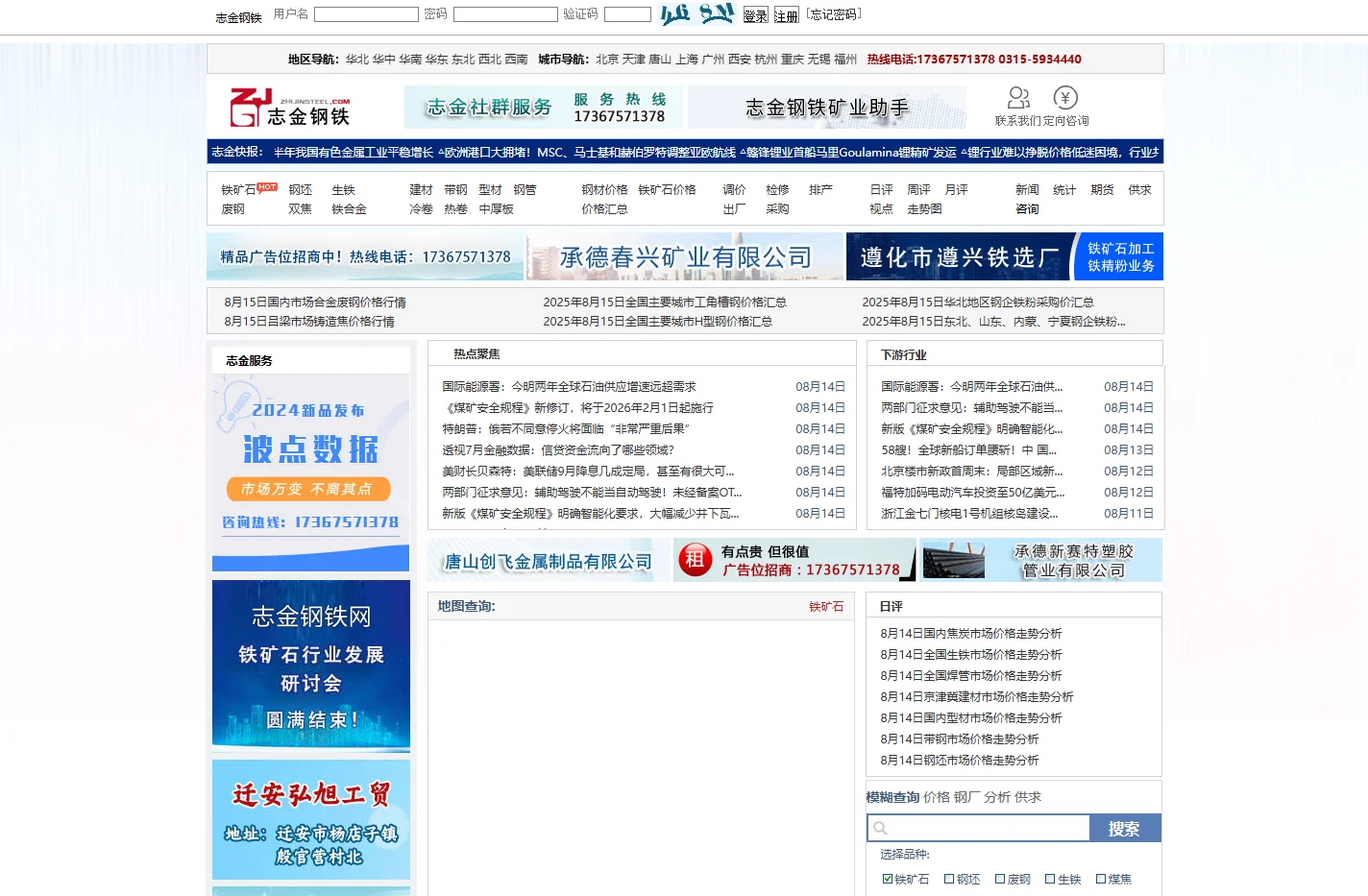Open 遵化市遵兴铁选厂 ad banner
The image size is (1368, 896).
(x=1005, y=256)
